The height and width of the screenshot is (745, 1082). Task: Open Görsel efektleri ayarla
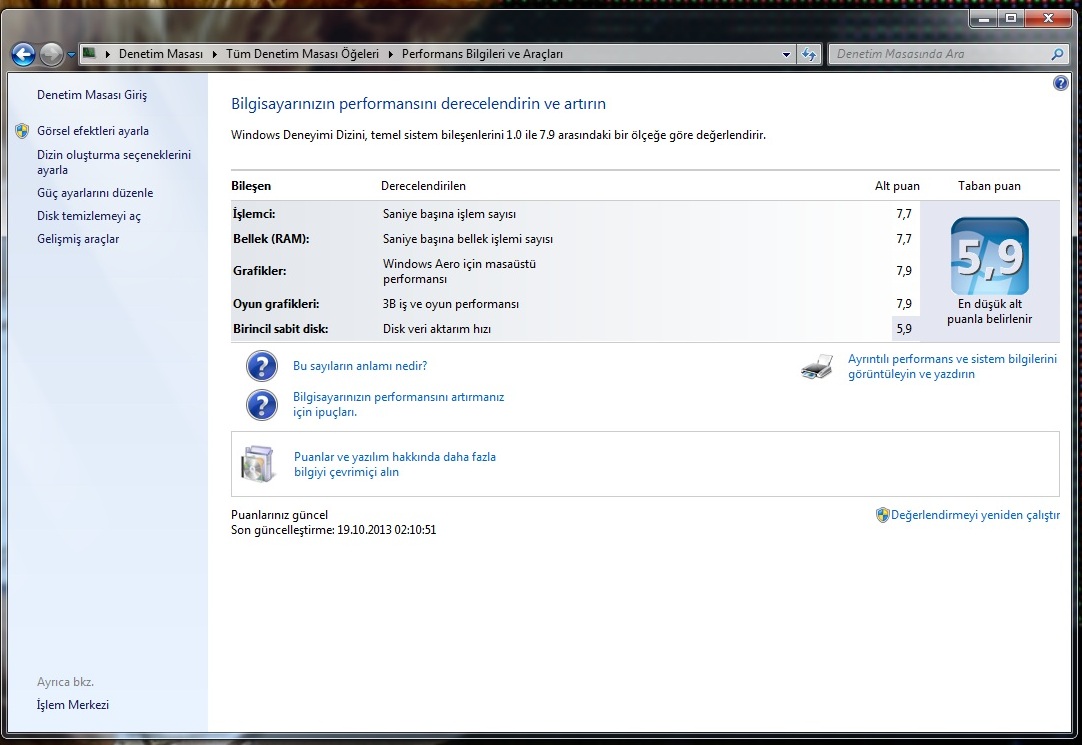(x=92, y=130)
